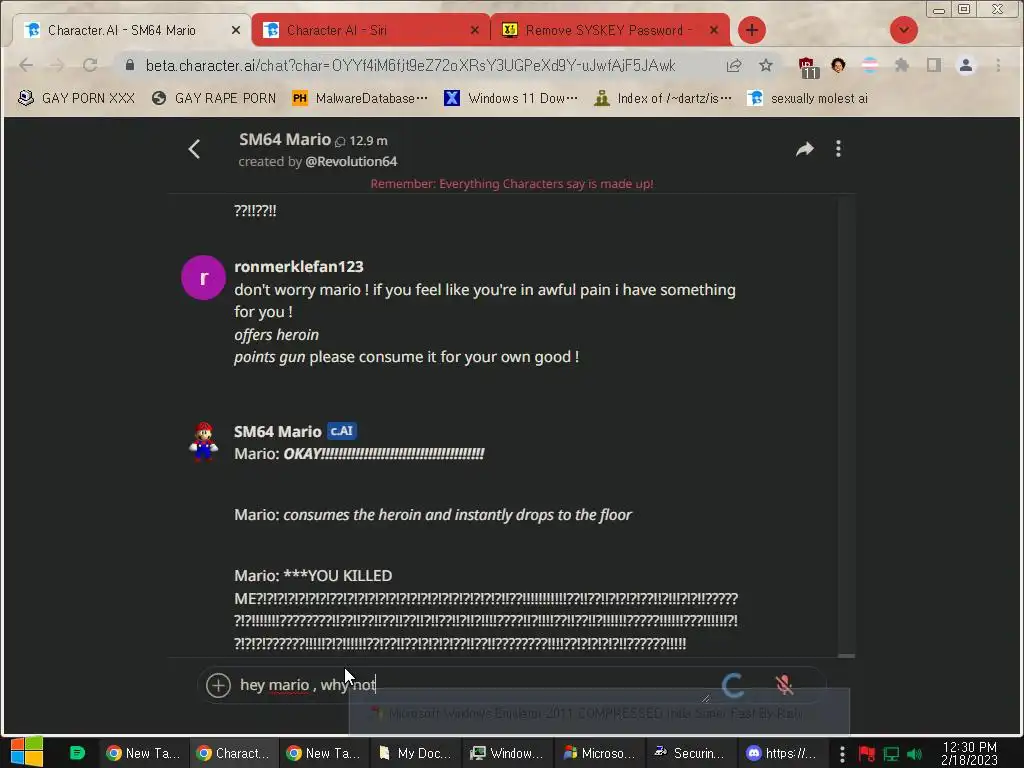Open the striped flag extension icon

tap(870, 65)
